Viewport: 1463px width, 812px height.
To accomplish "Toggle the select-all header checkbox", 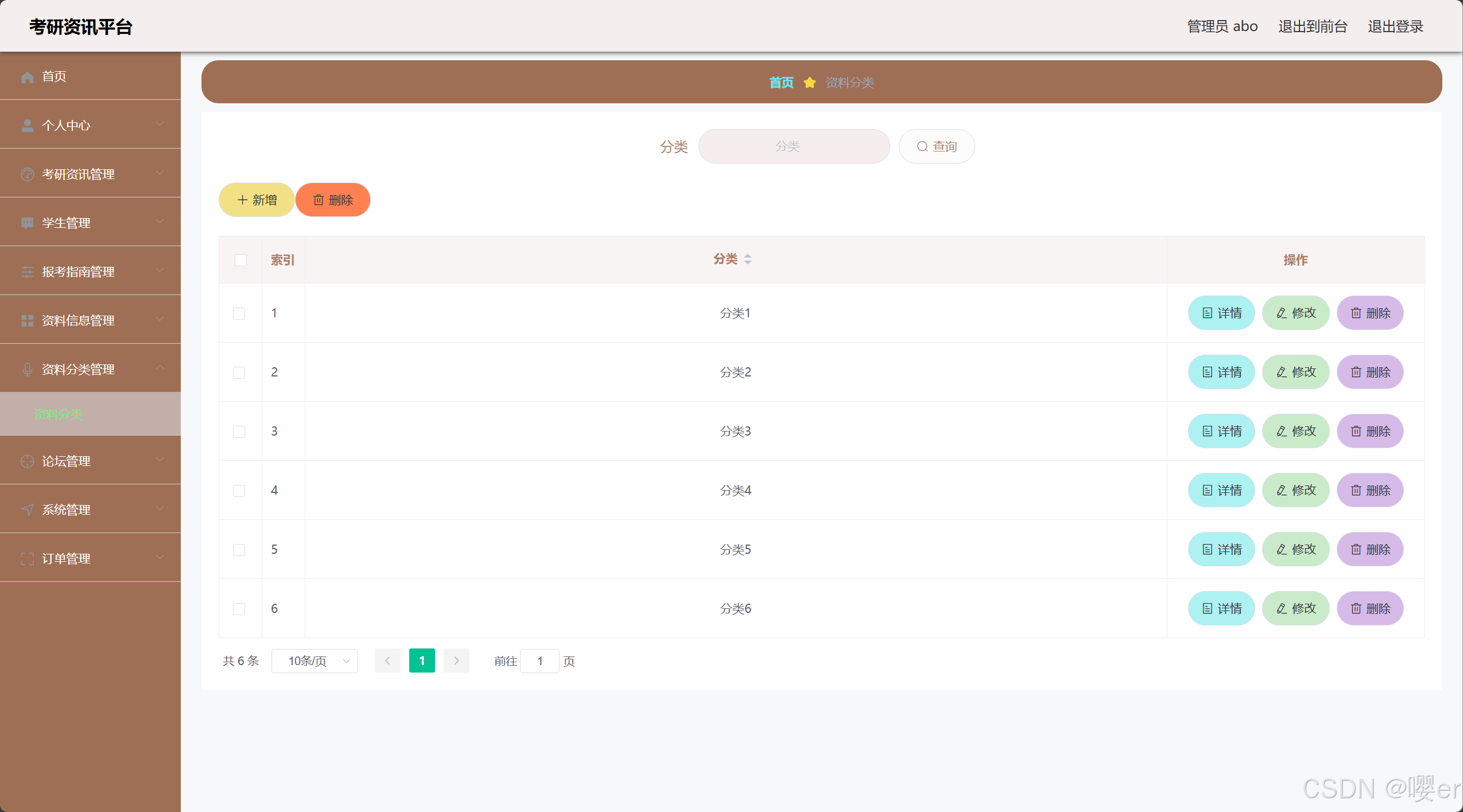I will click(x=240, y=260).
